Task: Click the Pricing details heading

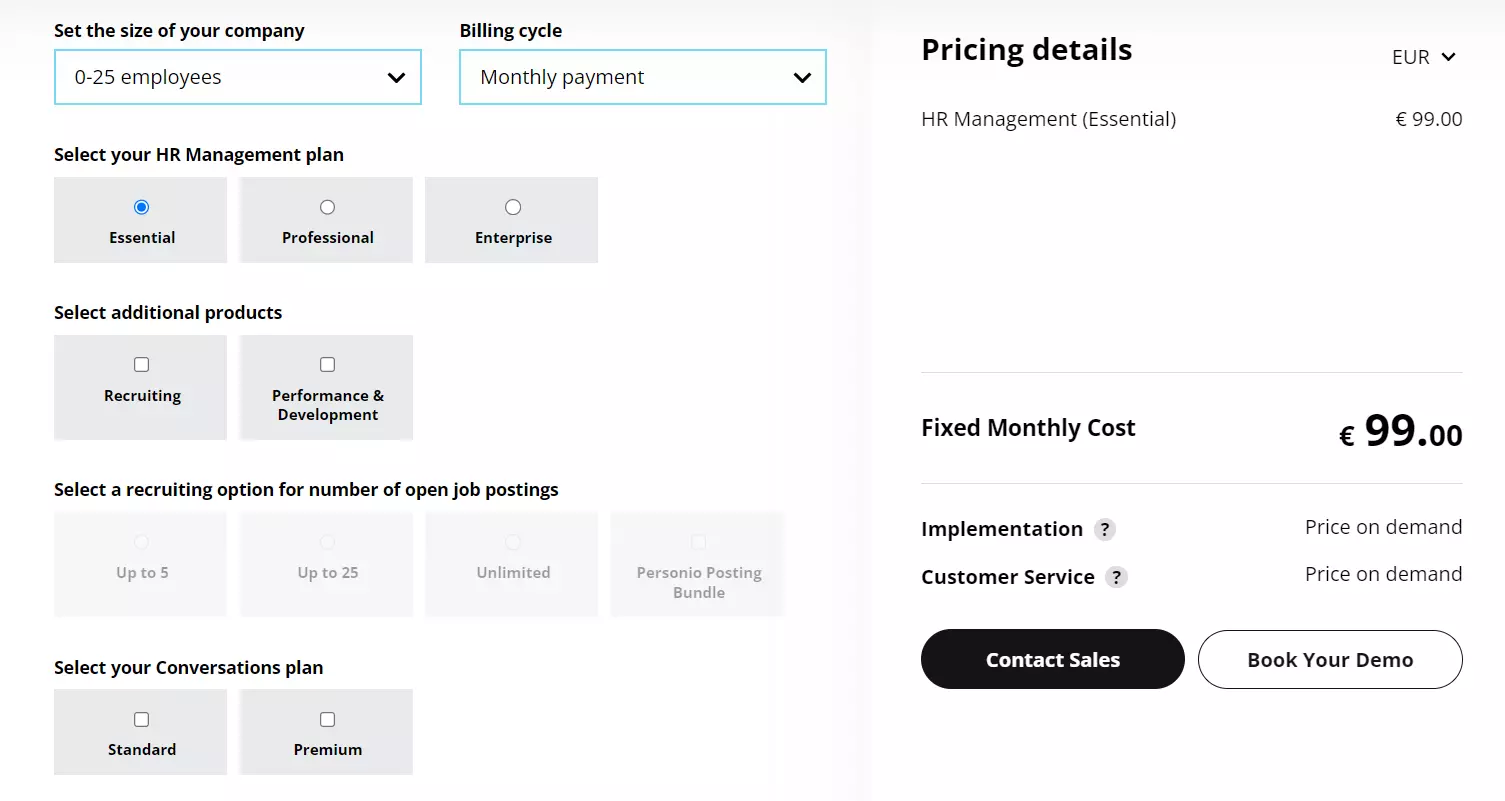Action: 1026,49
